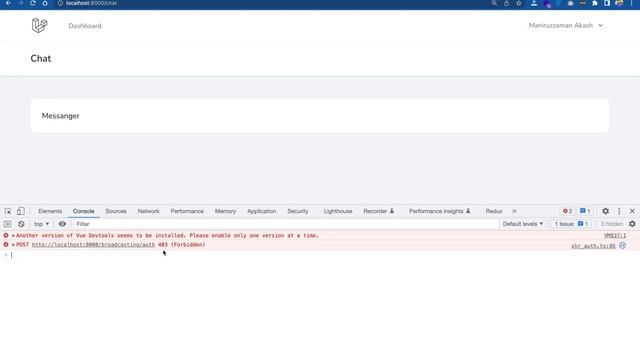Click the icon next to xhr_auth.ts:86
Viewport: 640px width, 360px height.
point(622,245)
